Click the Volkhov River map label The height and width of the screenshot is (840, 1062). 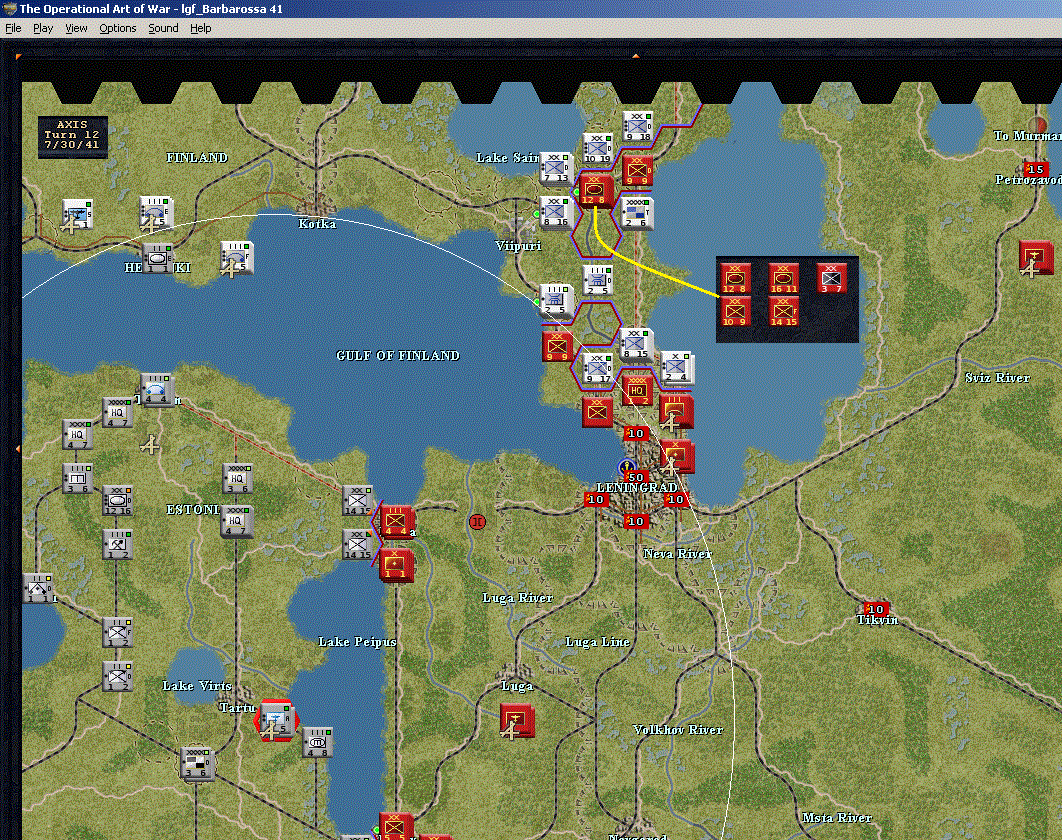point(677,730)
